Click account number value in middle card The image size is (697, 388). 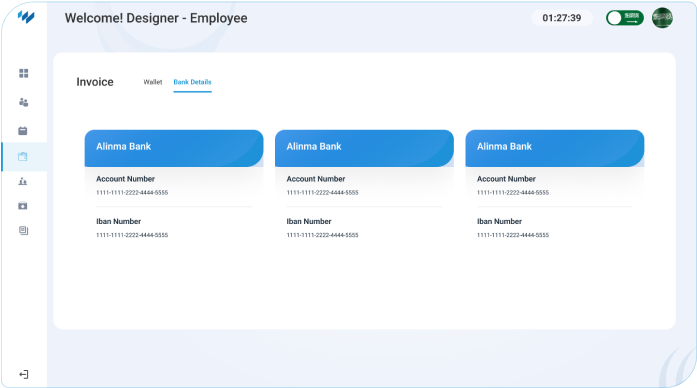click(322, 192)
